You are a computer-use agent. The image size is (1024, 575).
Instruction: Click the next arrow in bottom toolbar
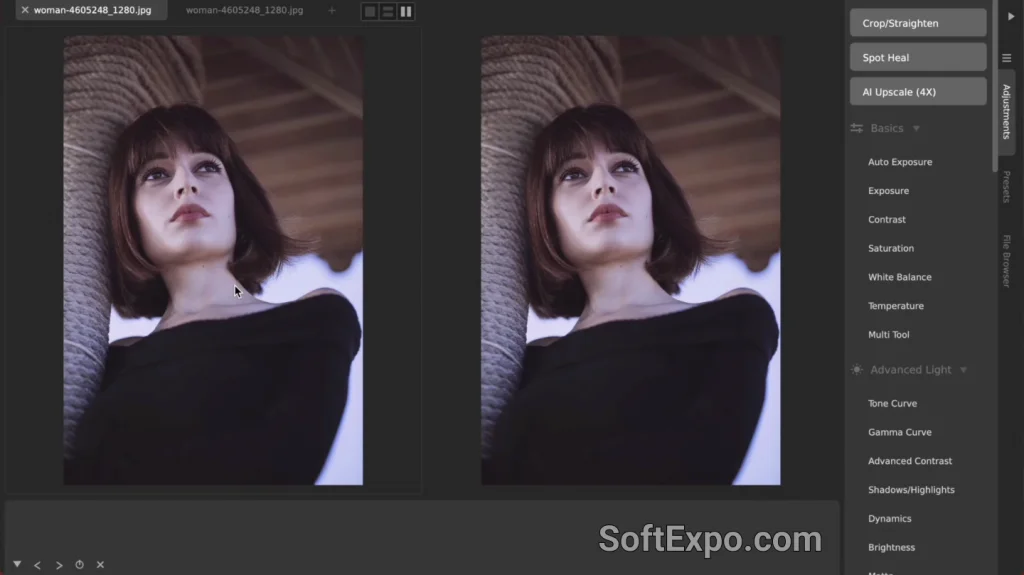coord(59,565)
